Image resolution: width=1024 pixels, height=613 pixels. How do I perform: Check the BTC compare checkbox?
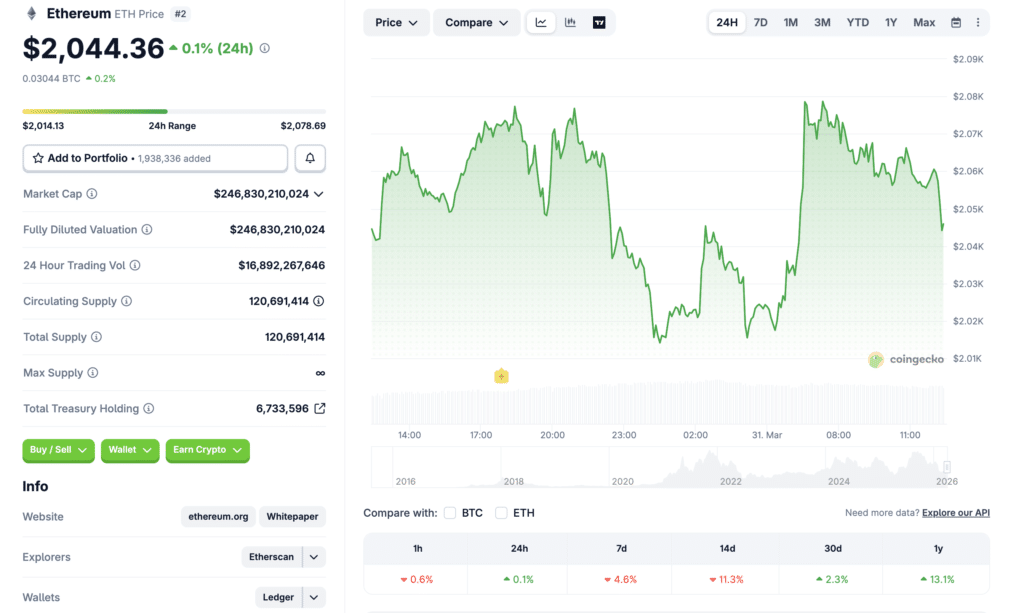(x=450, y=513)
